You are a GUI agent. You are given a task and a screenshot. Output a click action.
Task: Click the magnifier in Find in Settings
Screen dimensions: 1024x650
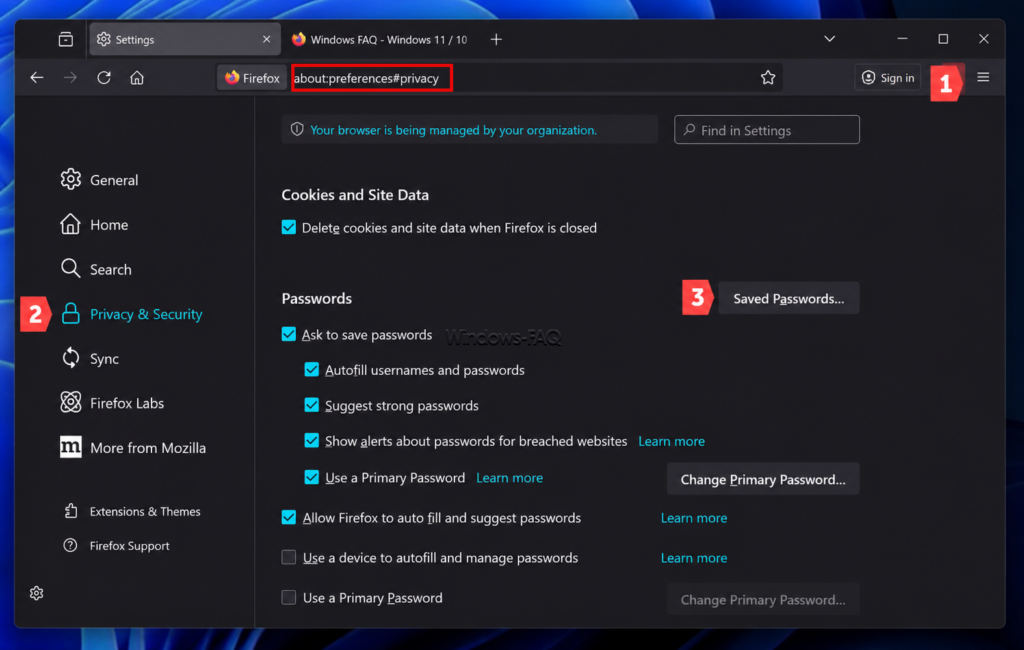point(689,130)
